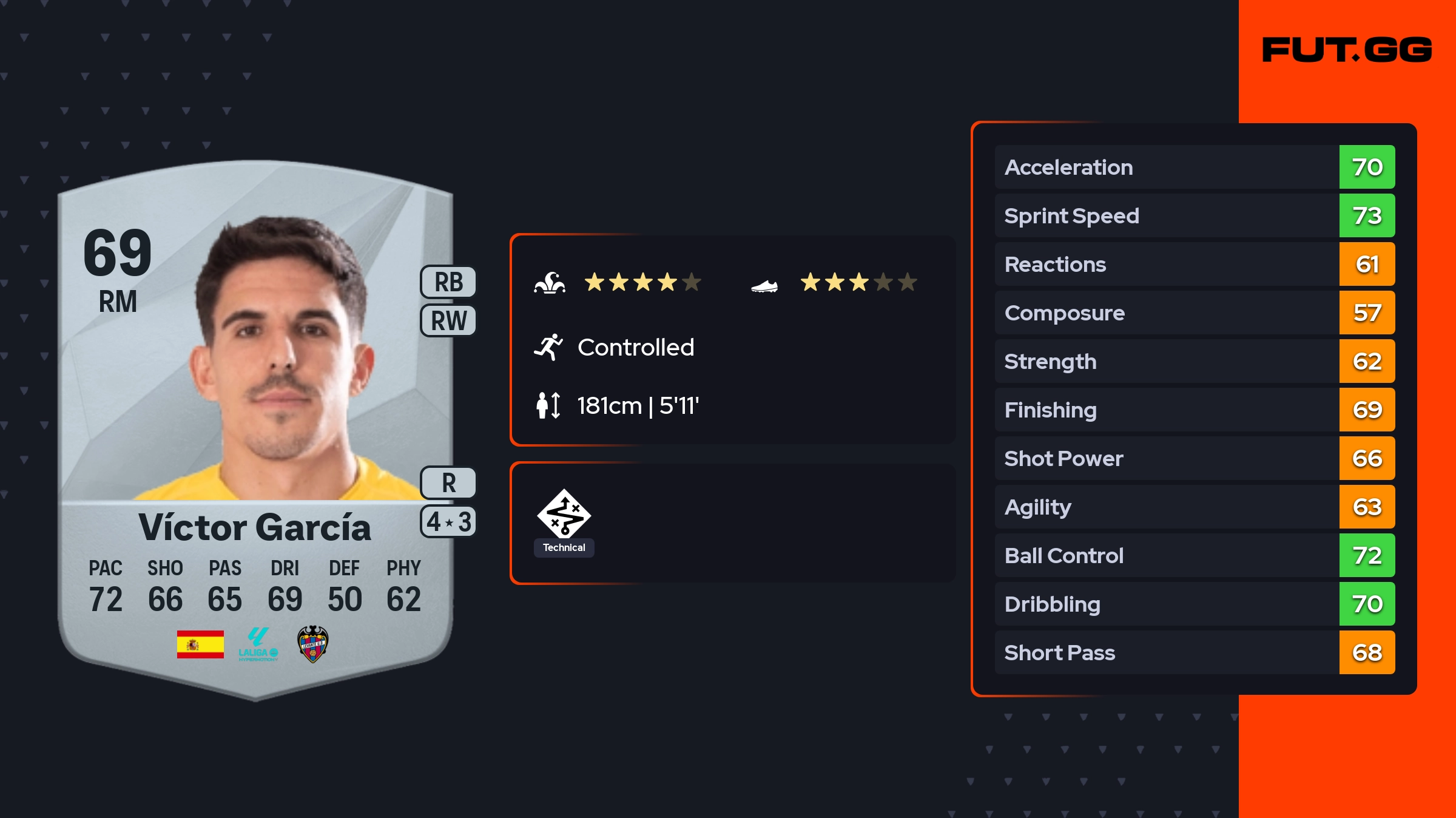Click the skill moves jester hat icon

tap(550, 283)
